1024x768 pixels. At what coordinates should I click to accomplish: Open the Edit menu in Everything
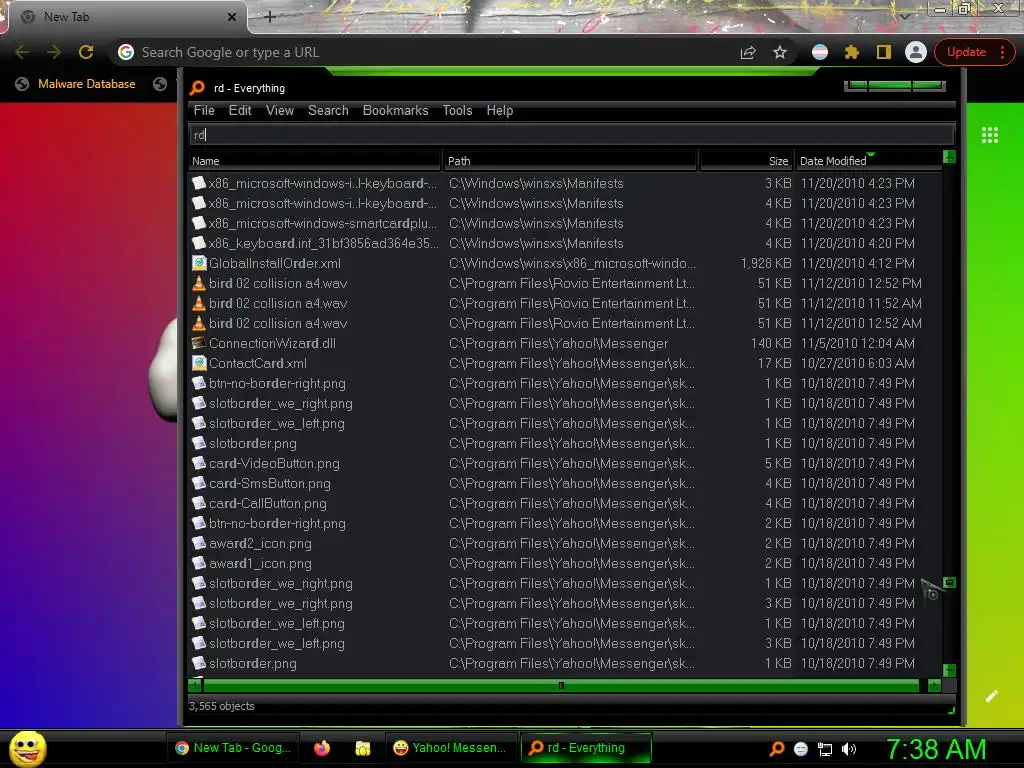pos(240,110)
